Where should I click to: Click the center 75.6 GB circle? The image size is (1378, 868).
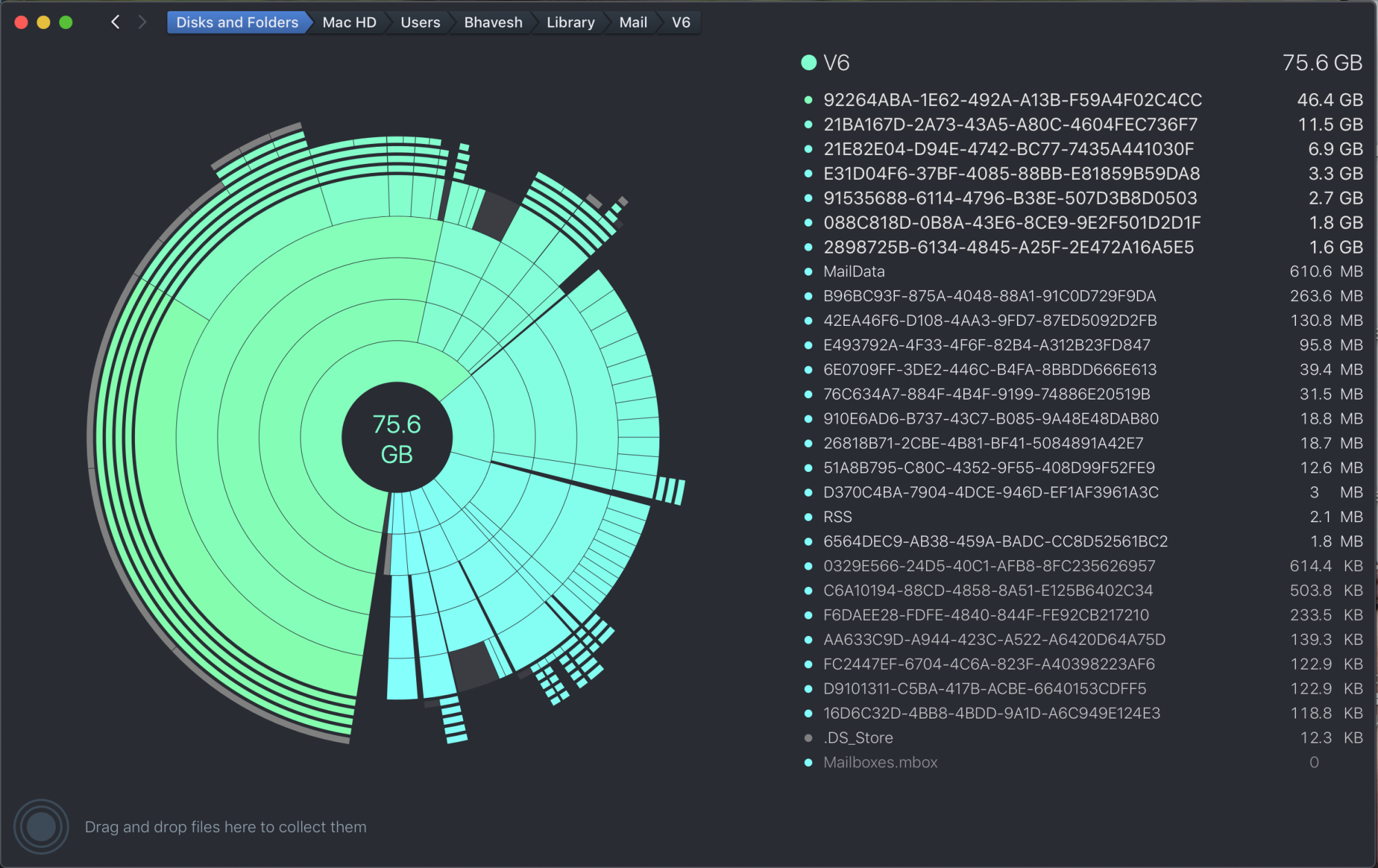pos(397,438)
